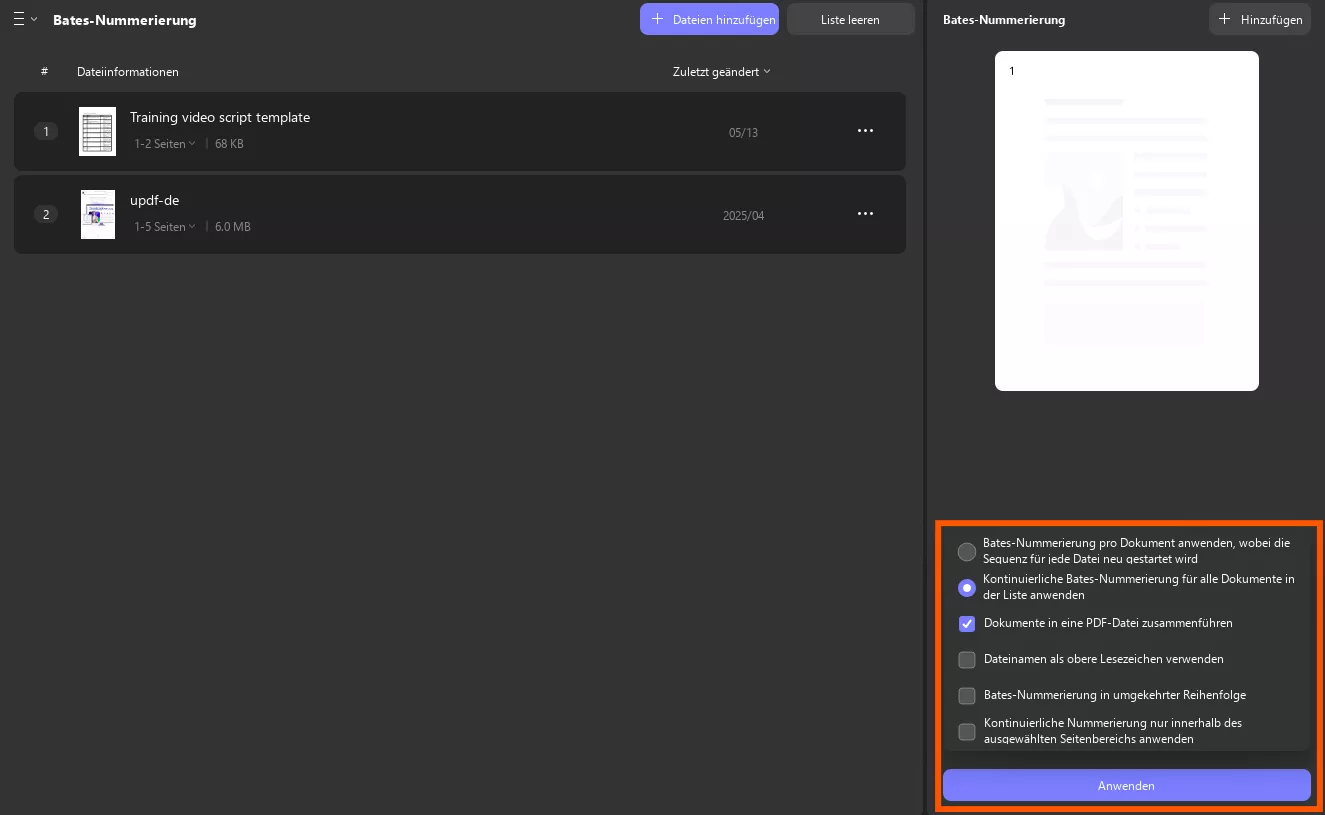
Task: Enable Dateinamen als obere Lesezeichen verwenden
Action: 967,659
